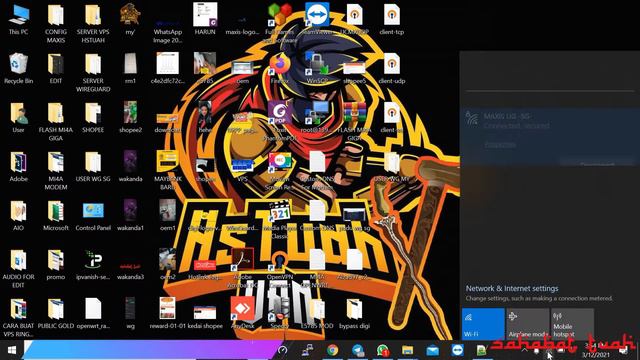Select the USER WG SG folder
Screen dimensions: 640x360
tap(93, 167)
